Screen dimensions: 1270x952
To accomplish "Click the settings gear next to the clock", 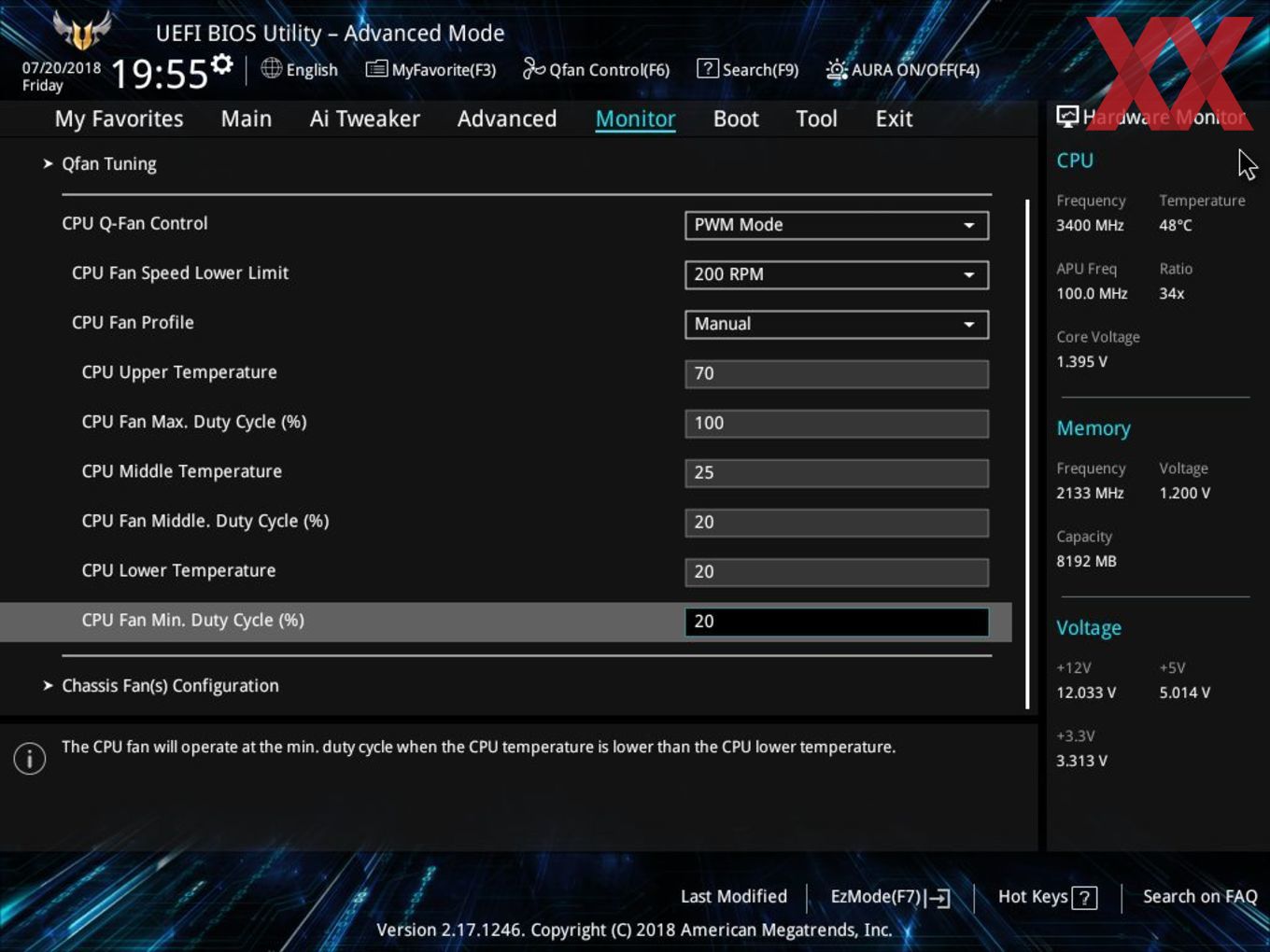I will pos(222,64).
